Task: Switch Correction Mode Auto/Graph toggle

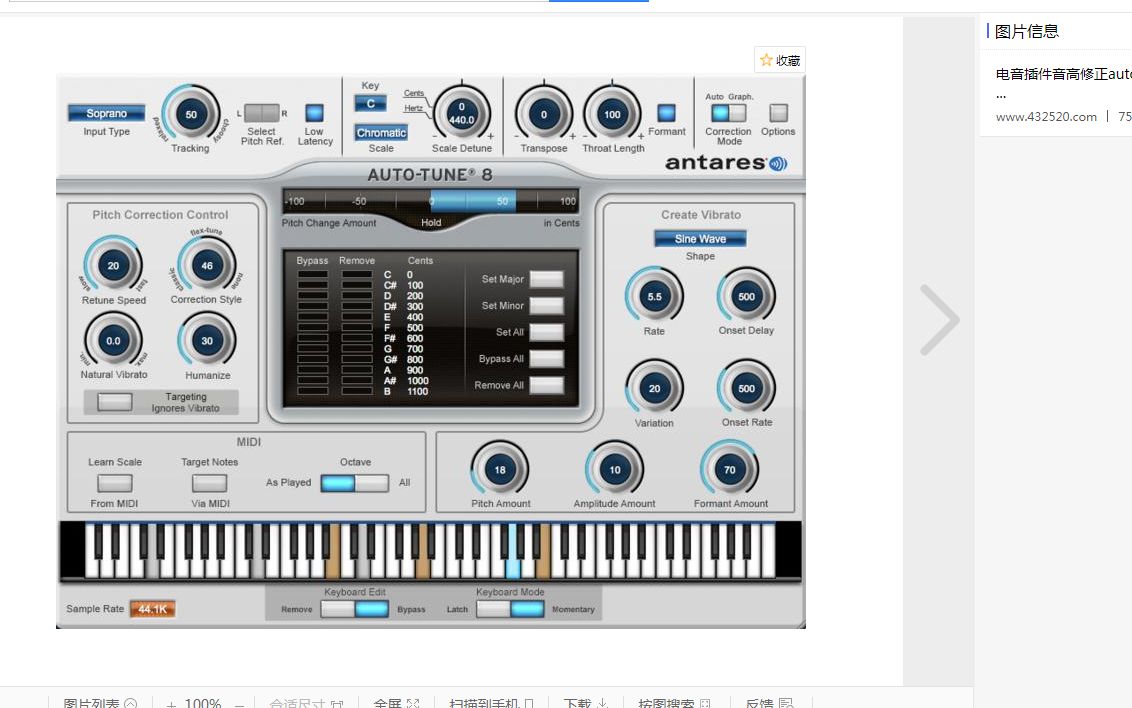Action: pos(728,113)
